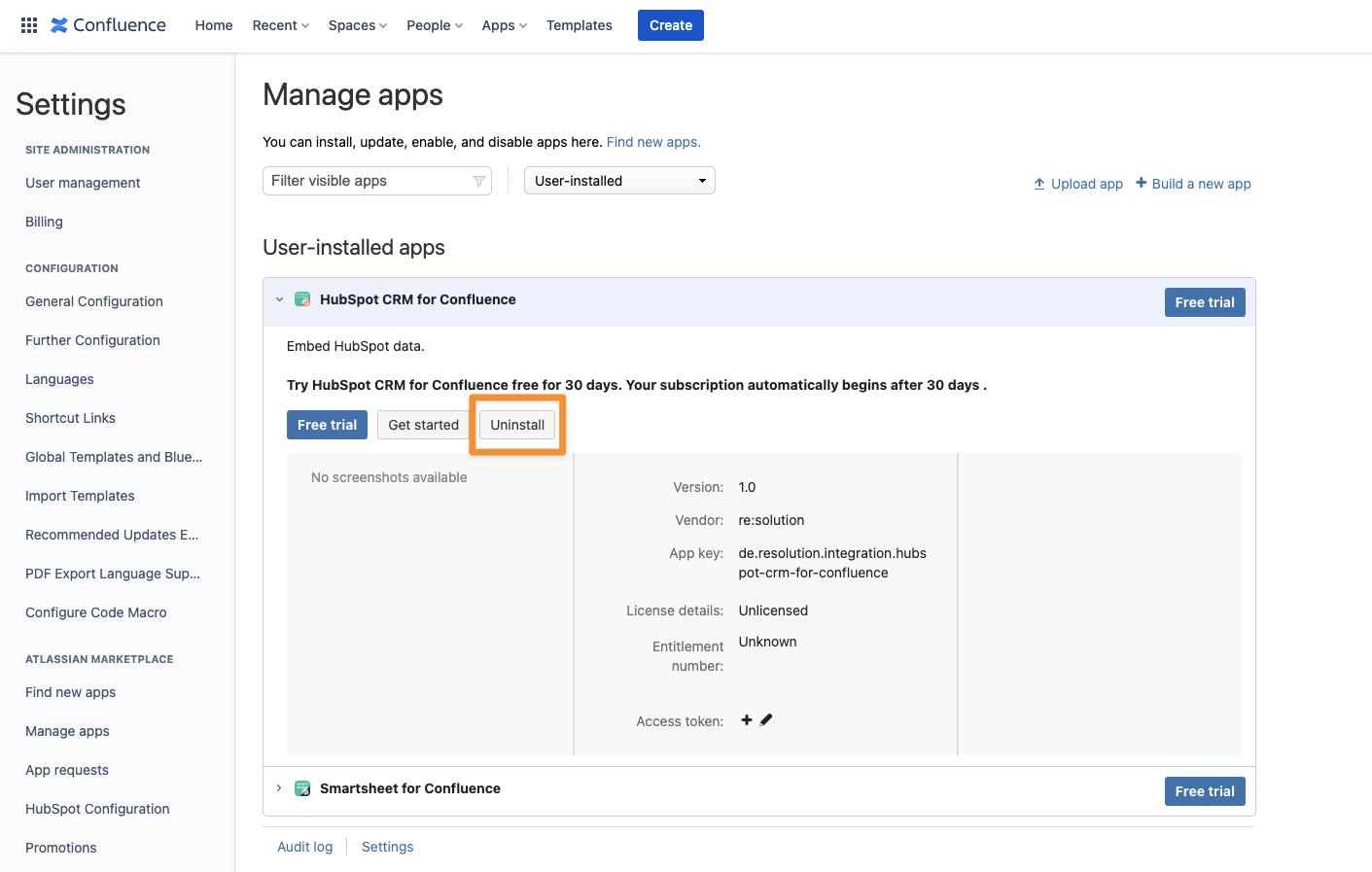Image resolution: width=1372 pixels, height=872 pixels.
Task: Open Promotions in sidebar
Action: 61,848
